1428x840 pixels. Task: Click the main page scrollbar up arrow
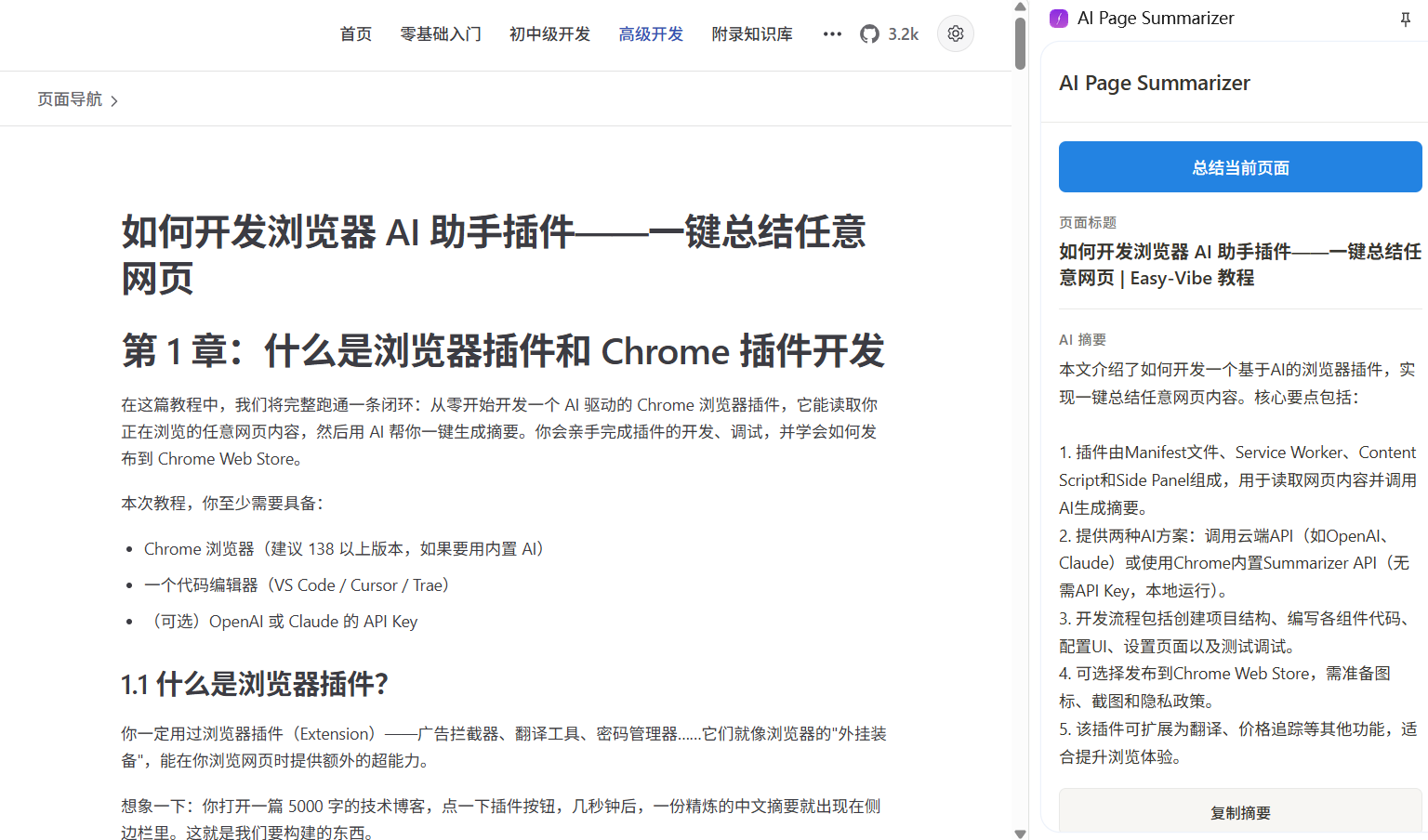coord(1020,7)
